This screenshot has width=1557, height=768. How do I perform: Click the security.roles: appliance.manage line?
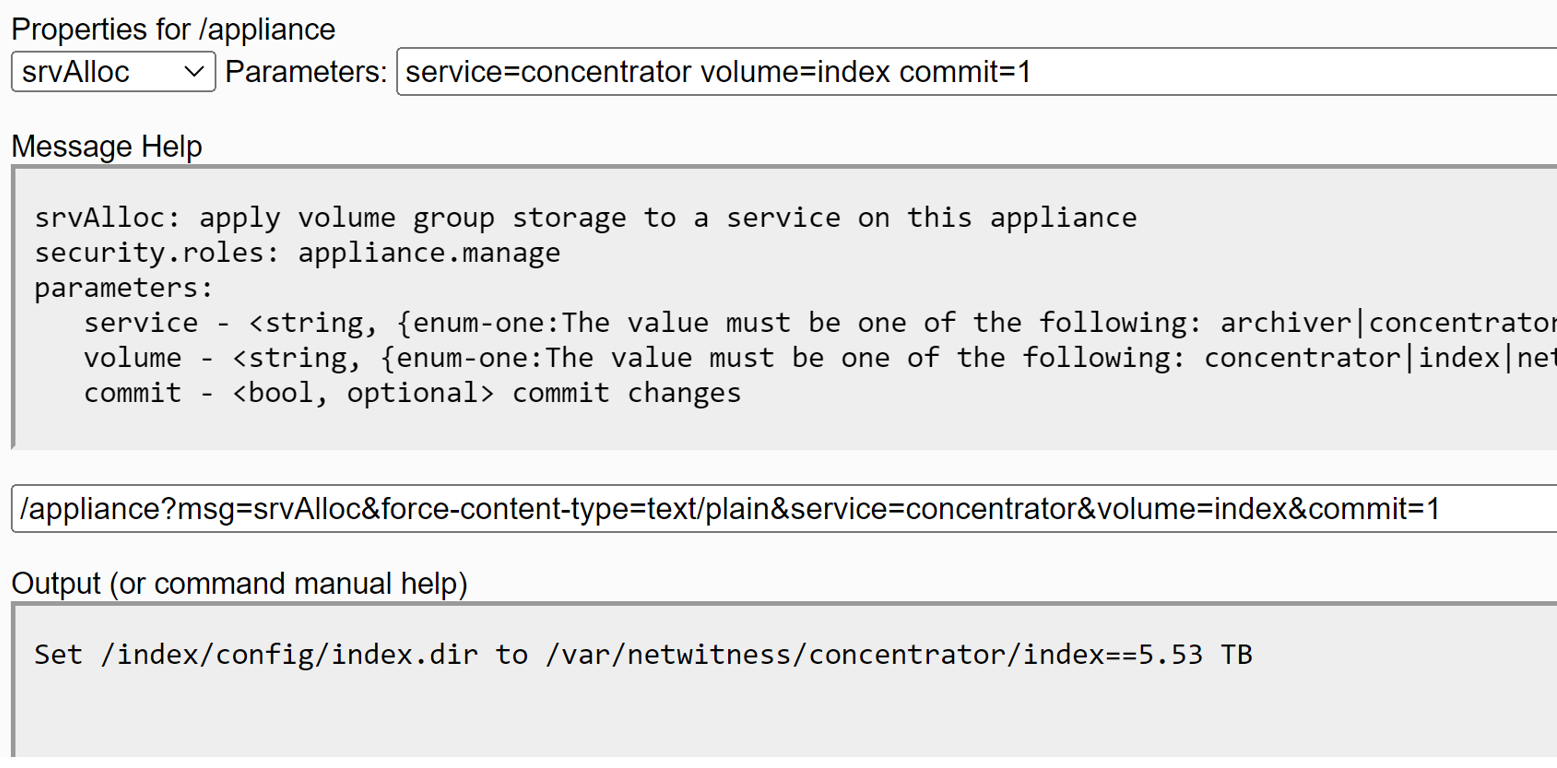coord(297,252)
